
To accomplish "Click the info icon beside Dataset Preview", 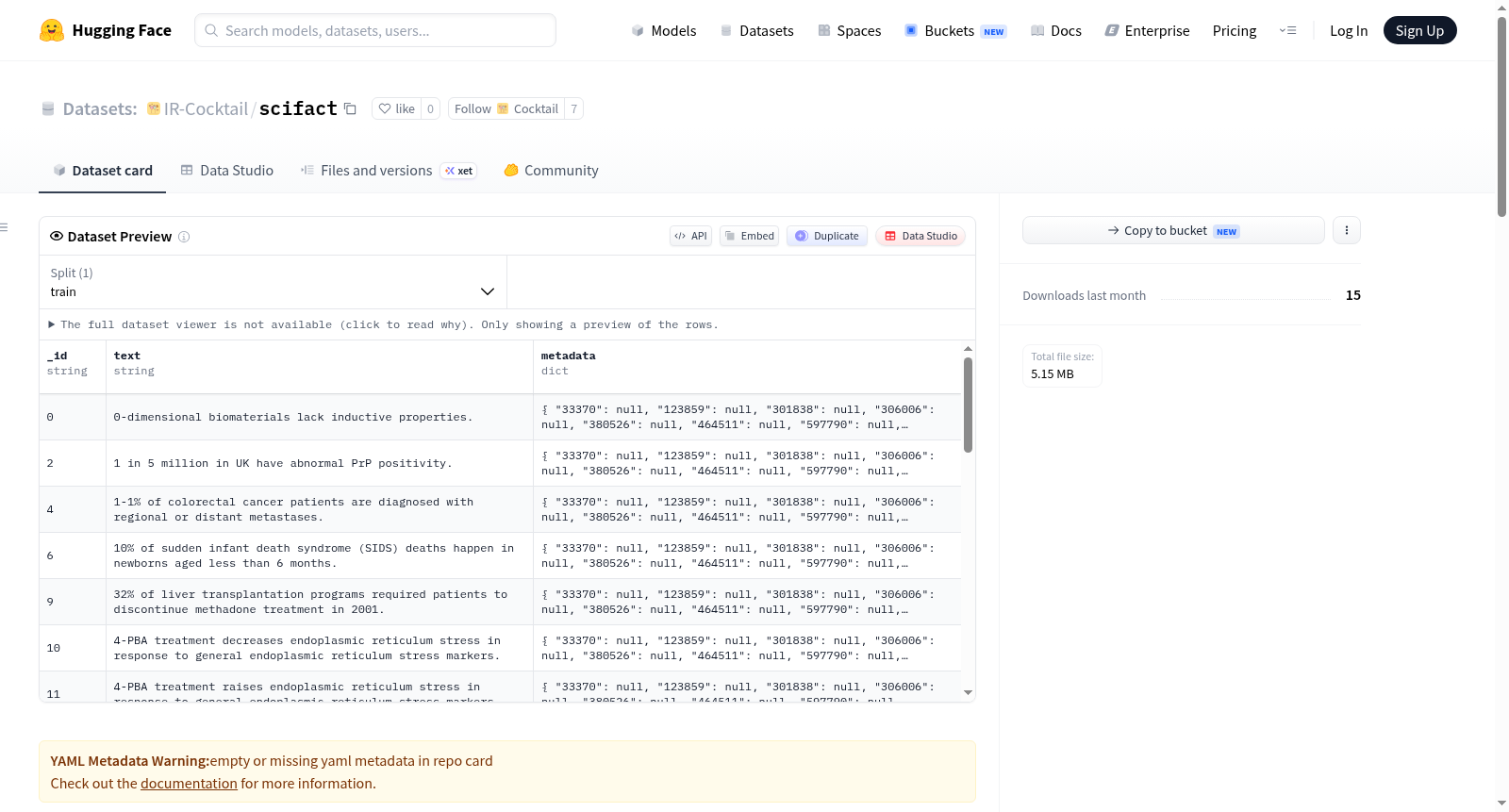I will click(x=184, y=237).
